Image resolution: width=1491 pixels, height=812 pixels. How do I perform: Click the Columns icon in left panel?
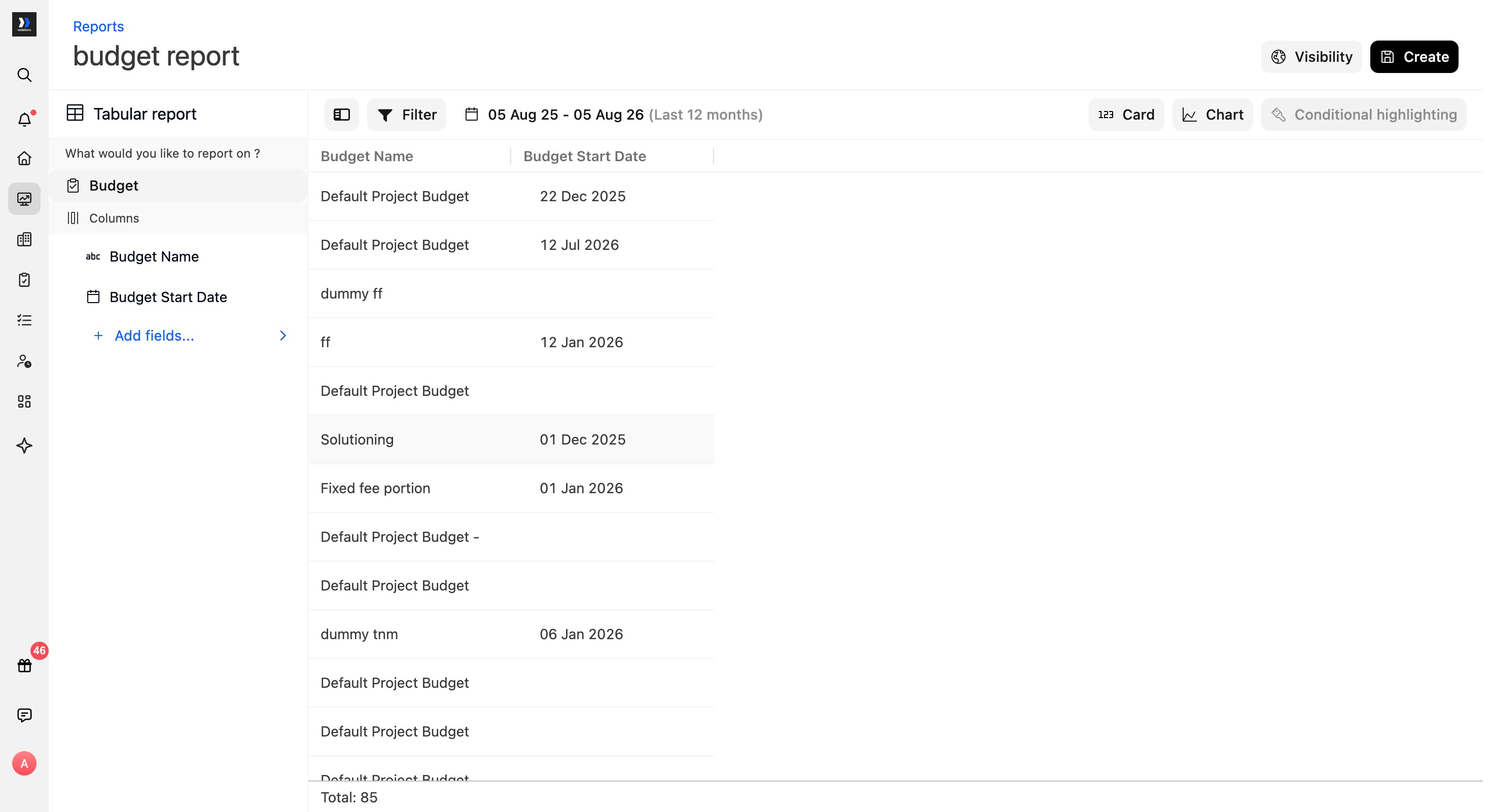point(73,218)
